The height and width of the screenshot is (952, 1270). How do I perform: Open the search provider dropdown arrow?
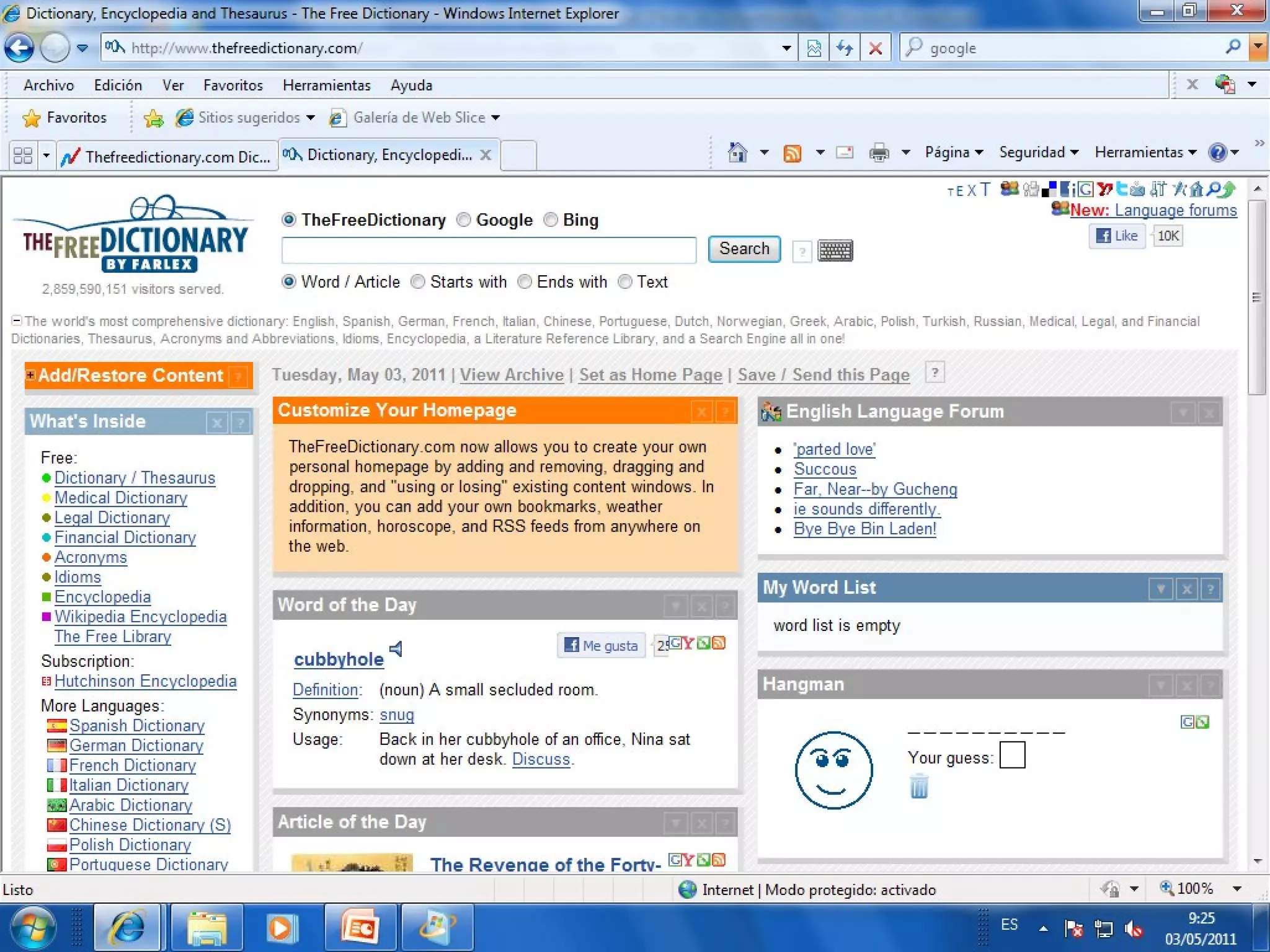point(1258,47)
